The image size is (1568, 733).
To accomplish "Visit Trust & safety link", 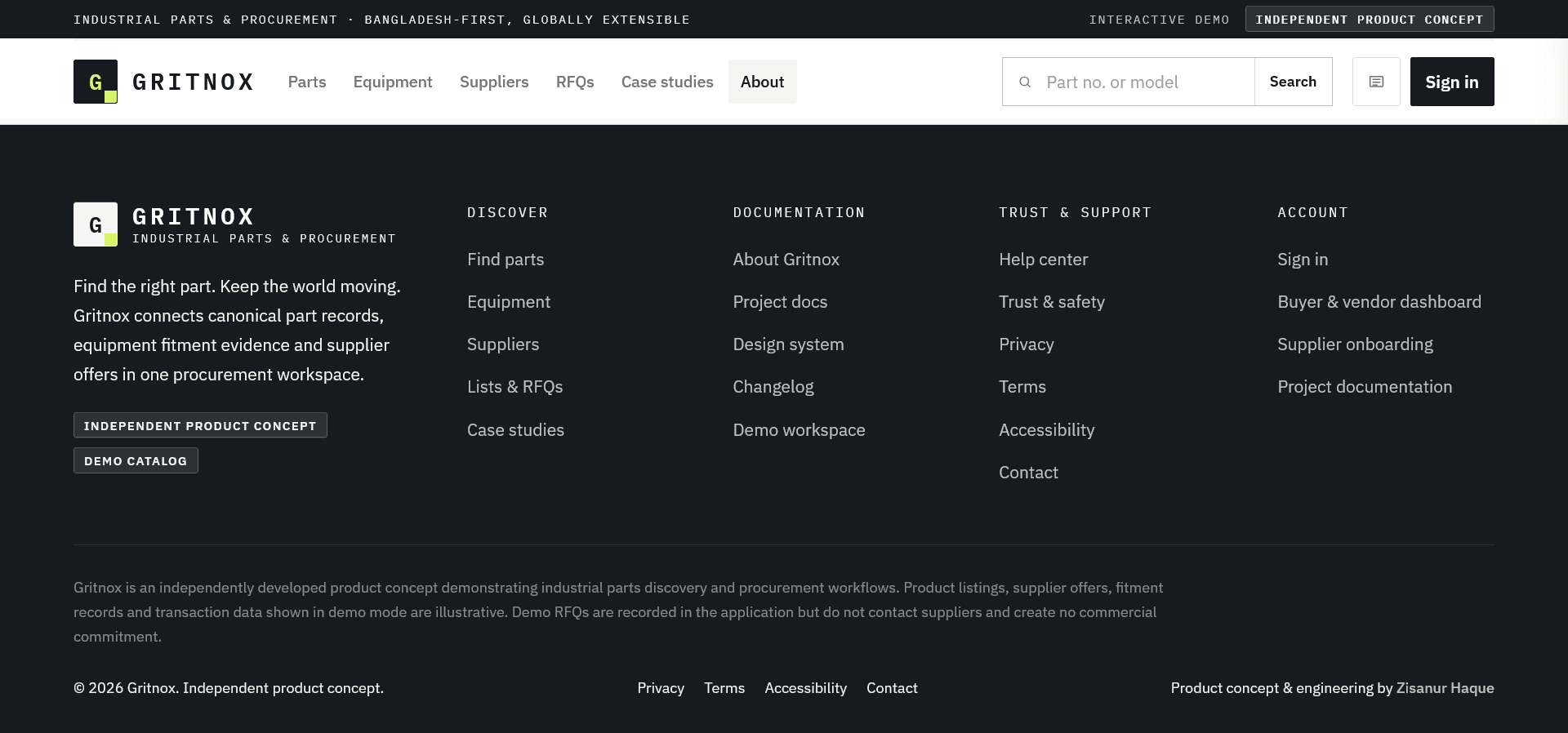I will 1052,302.
